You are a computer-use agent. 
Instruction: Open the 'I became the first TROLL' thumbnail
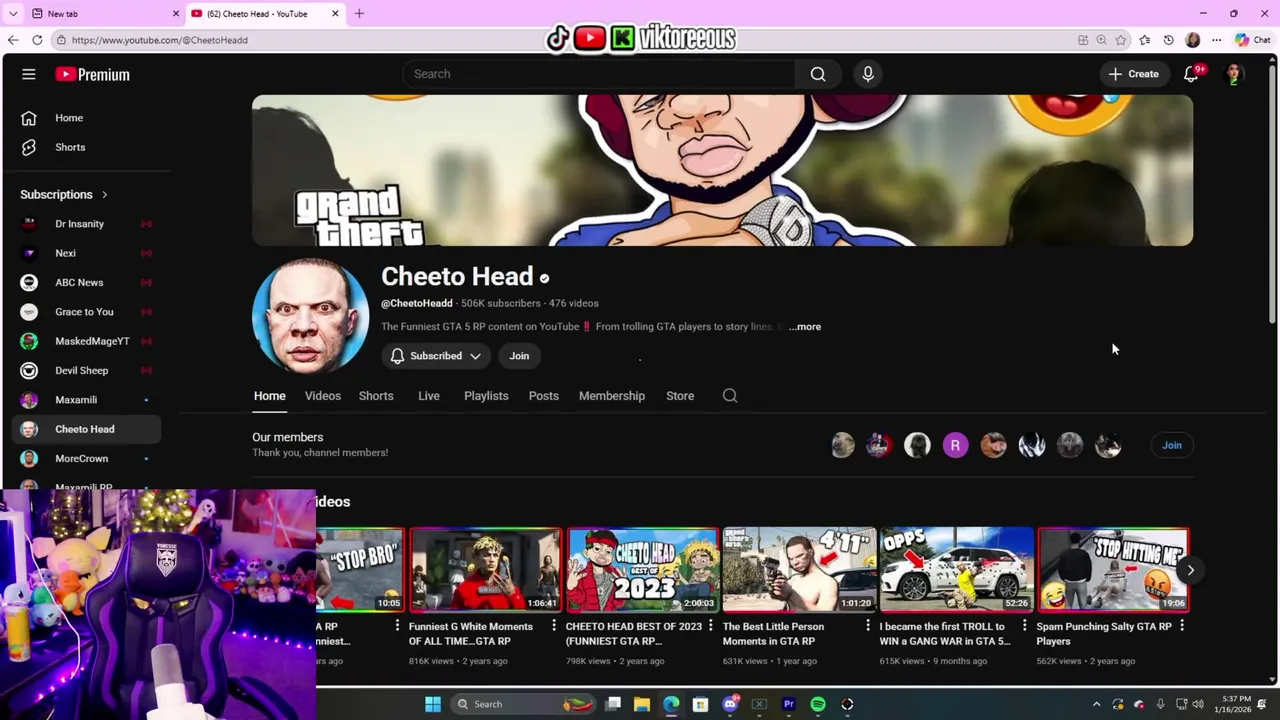click(x=956, y=570)
